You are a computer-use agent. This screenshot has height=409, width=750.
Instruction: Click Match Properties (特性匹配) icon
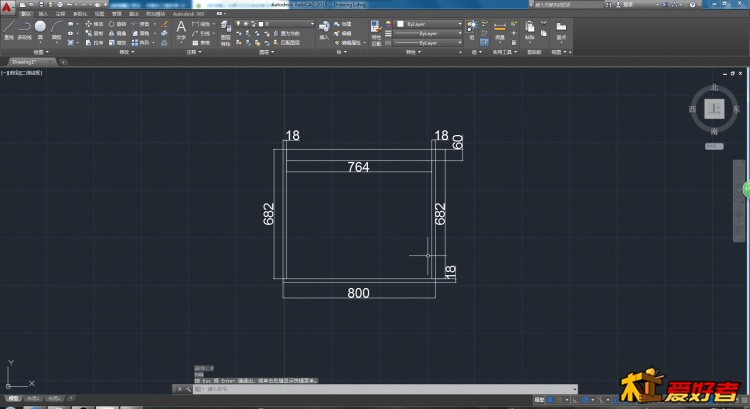click(376, 33)
